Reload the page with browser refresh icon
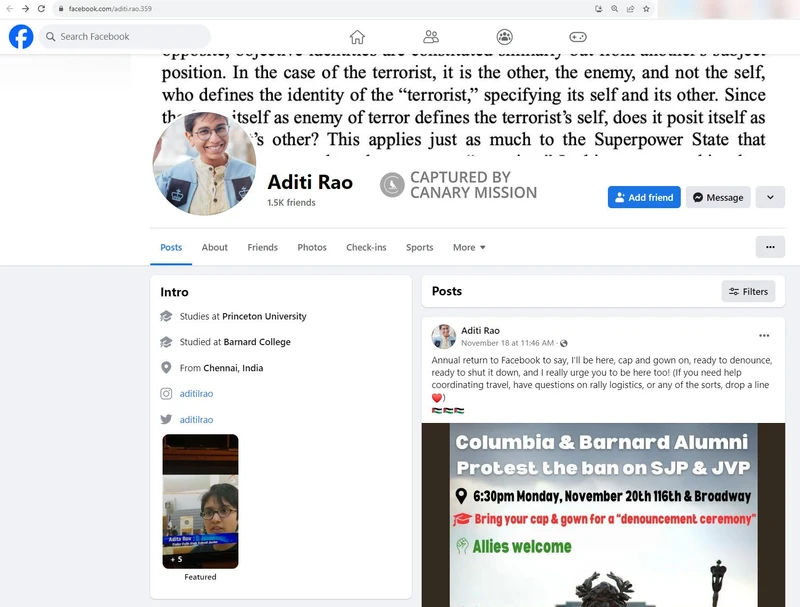This screenshot has width=800, height=607. pyautogui.click(x=41, y=8)
